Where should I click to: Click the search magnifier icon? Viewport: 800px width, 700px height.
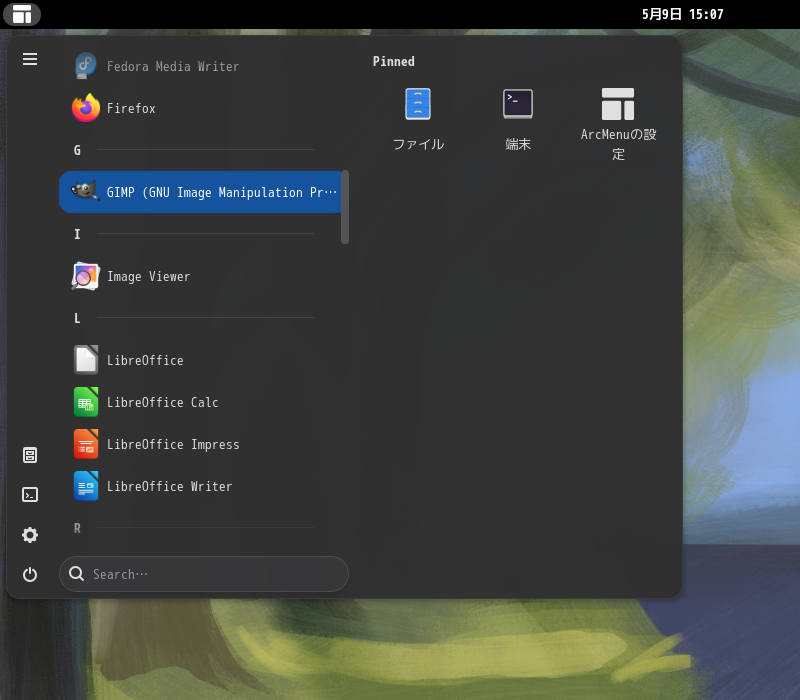click(77, 573)
